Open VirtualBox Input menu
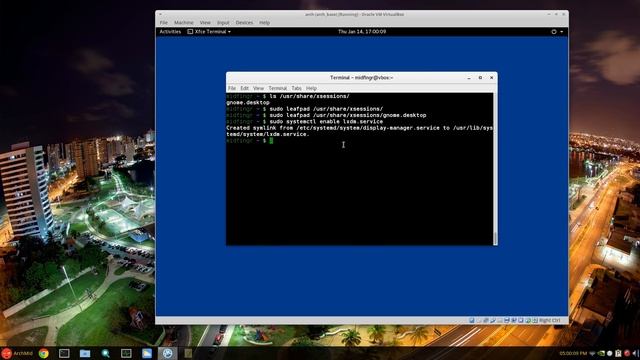This screenshot has width=640, height=360. click(223, 22)
